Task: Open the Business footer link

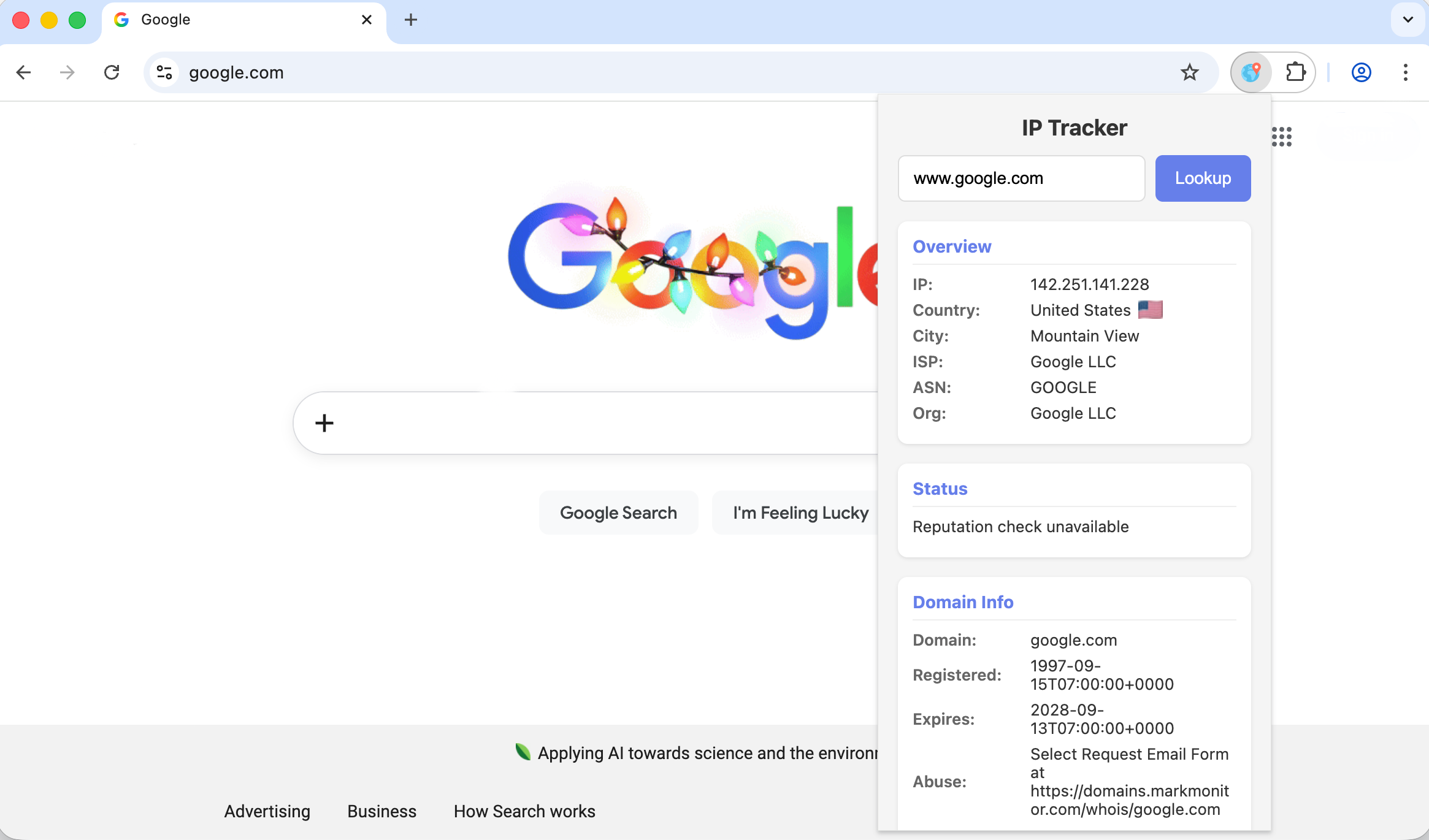Action: click(381, 811)
